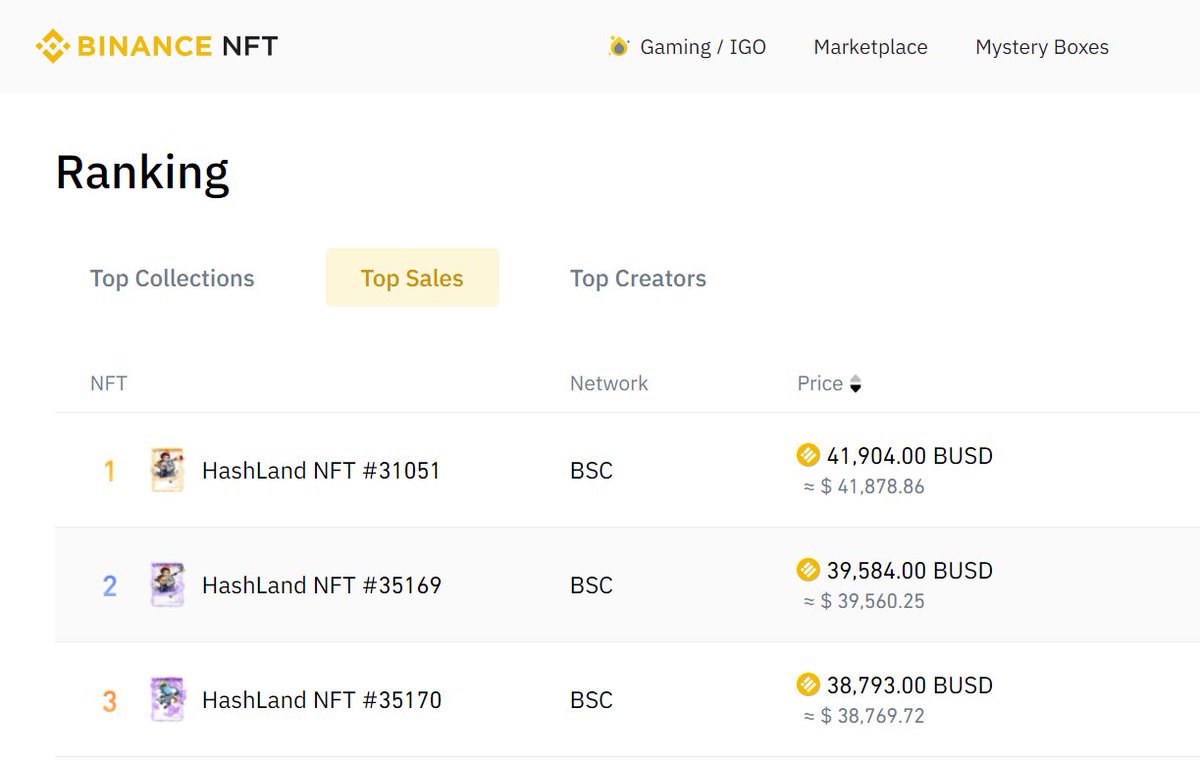
Task: Click the ≈ $ 38,769.72 value
Action: point(864,716)
